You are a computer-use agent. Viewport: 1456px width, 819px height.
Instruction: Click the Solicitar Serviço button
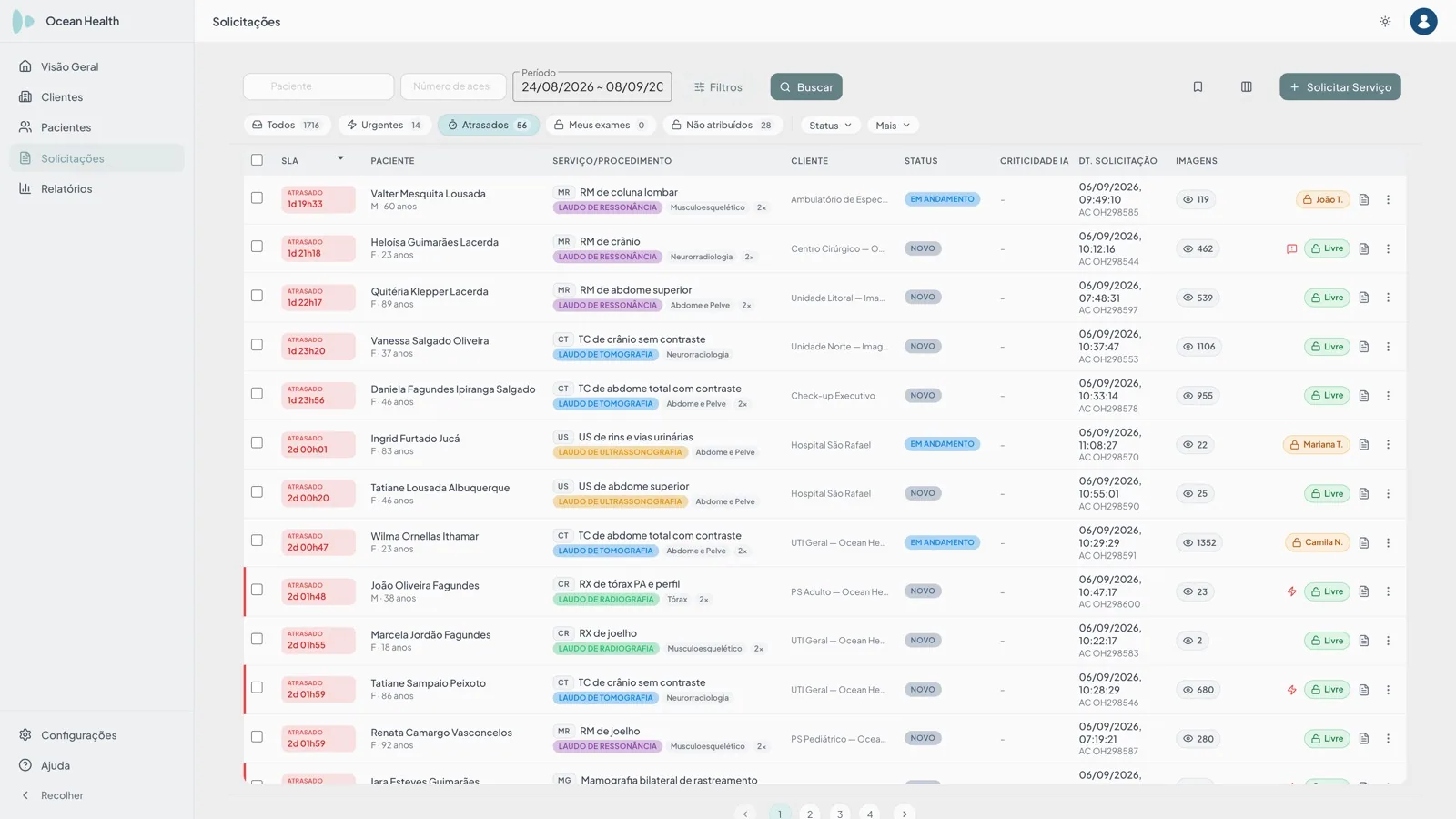pyautogui.click(x=1340, y=87)
